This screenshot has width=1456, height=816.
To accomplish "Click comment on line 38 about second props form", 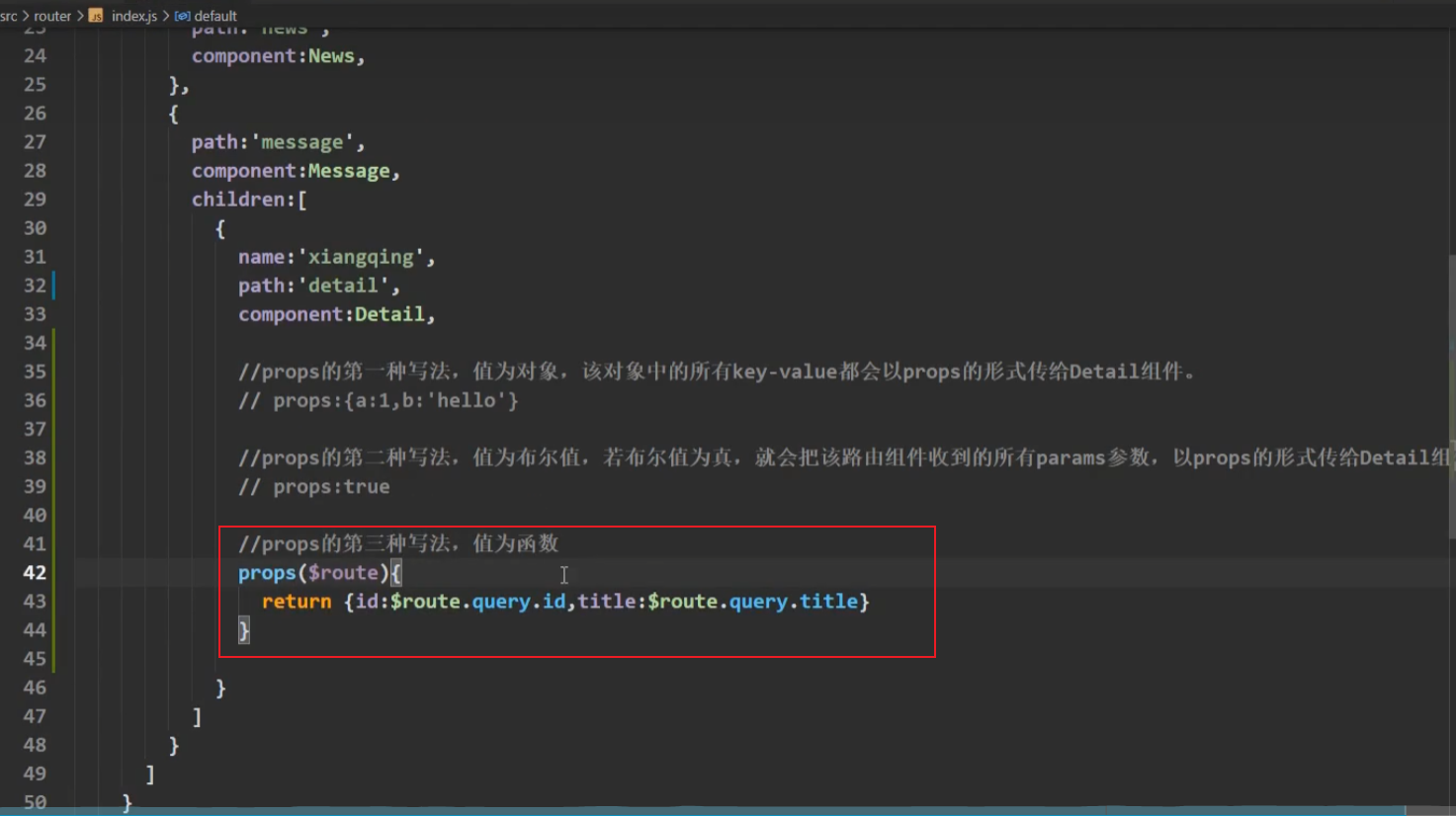I will pos(845,458).
